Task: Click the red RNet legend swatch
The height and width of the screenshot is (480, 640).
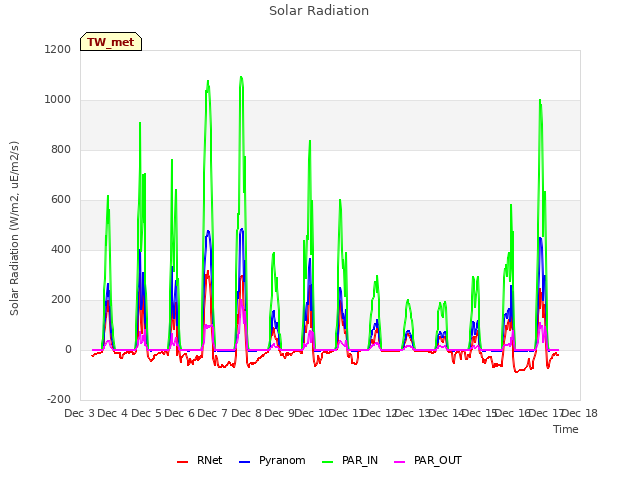Action: pyautogui.click(x=182, y=462)
